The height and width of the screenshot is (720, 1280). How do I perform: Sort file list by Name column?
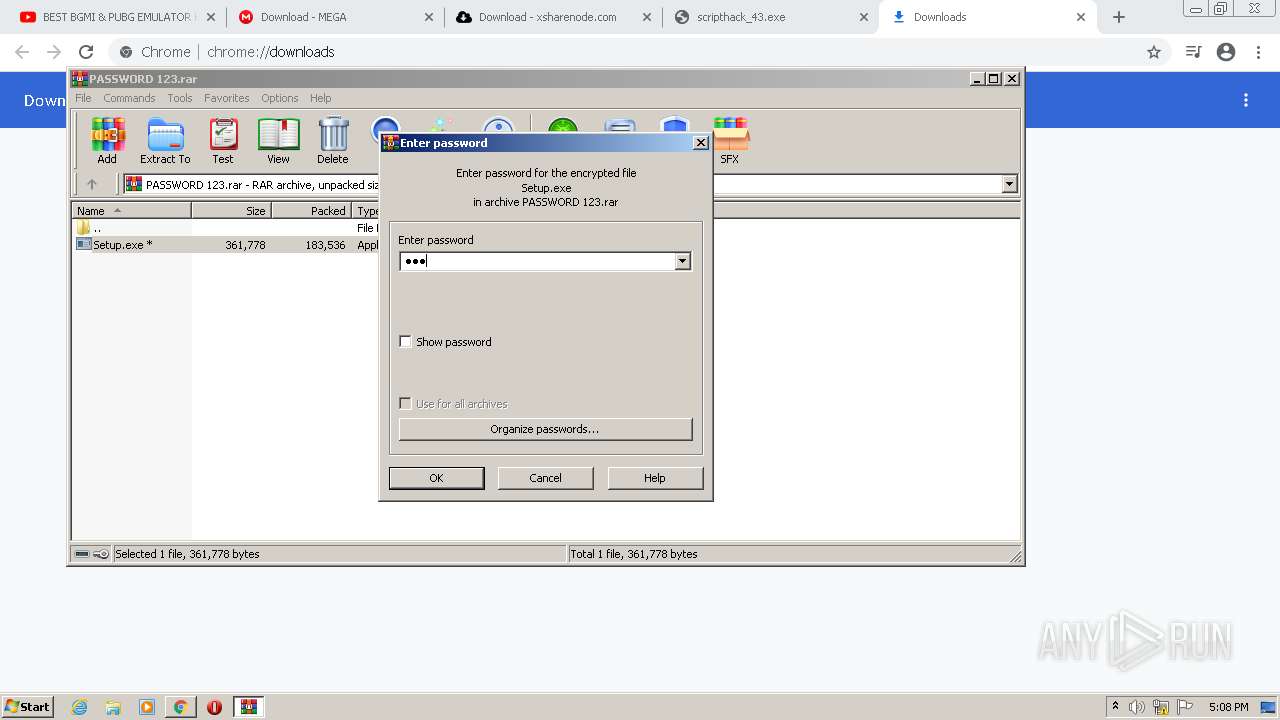pos(131,211)
